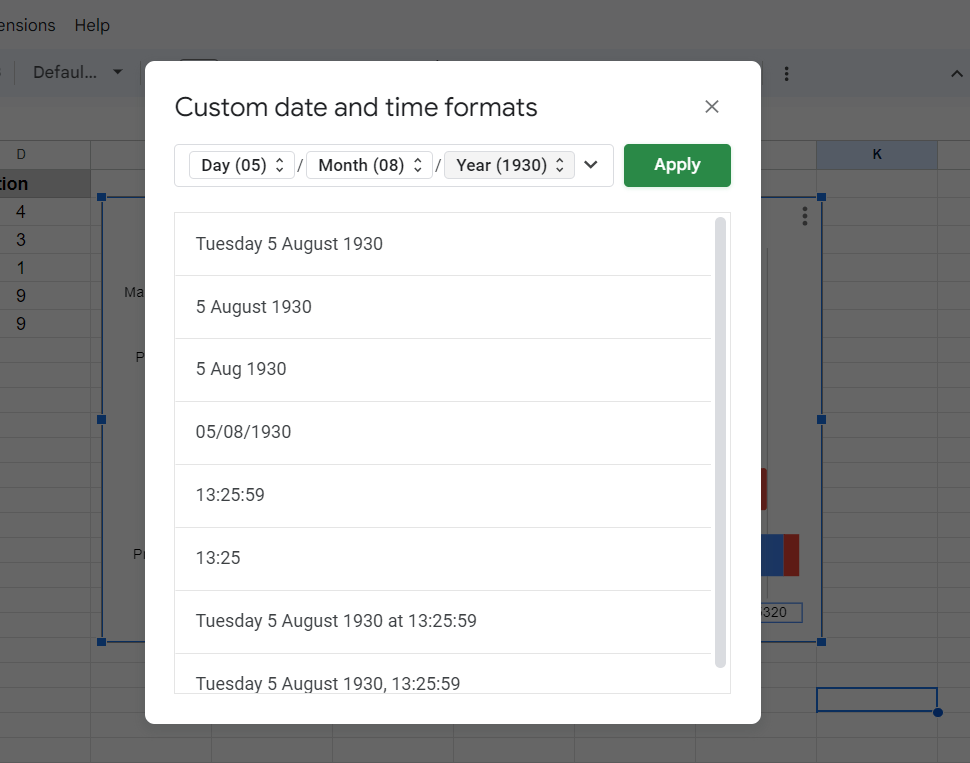Select column K header
The image size is (970, 763).
pos(877,155)
